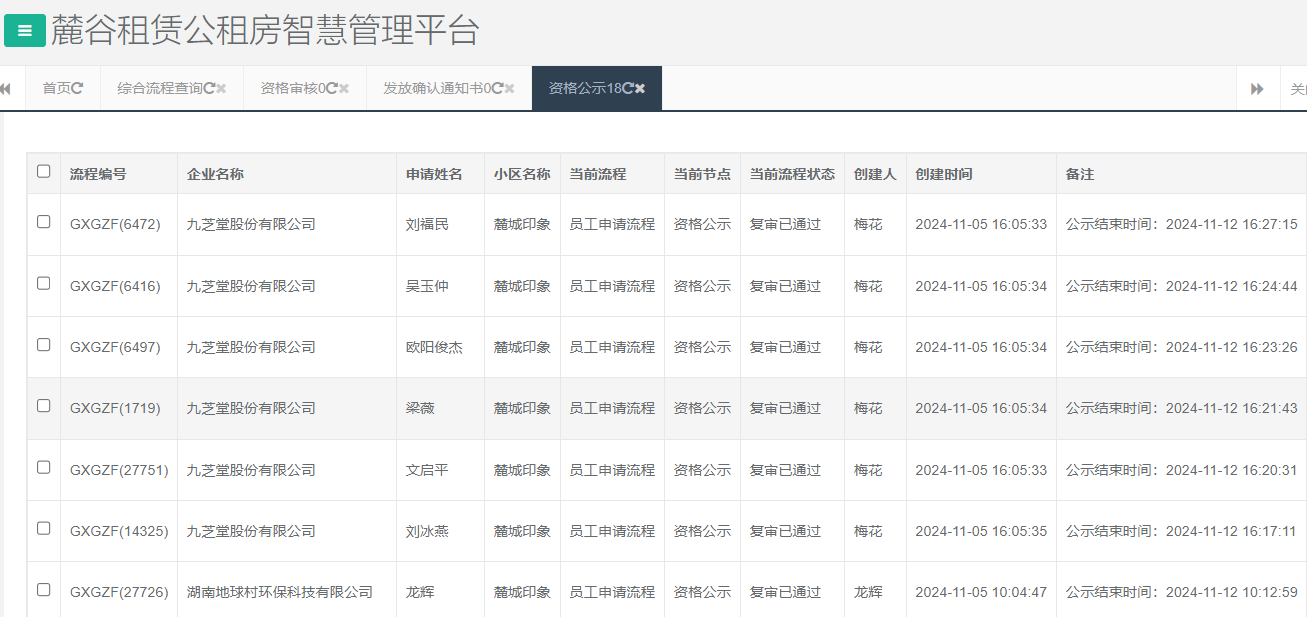Click 湖南地球村环保科技有限公司 company name
Image resolution: width=1307 pixels, height=617 pixels.
coord(280,590)
